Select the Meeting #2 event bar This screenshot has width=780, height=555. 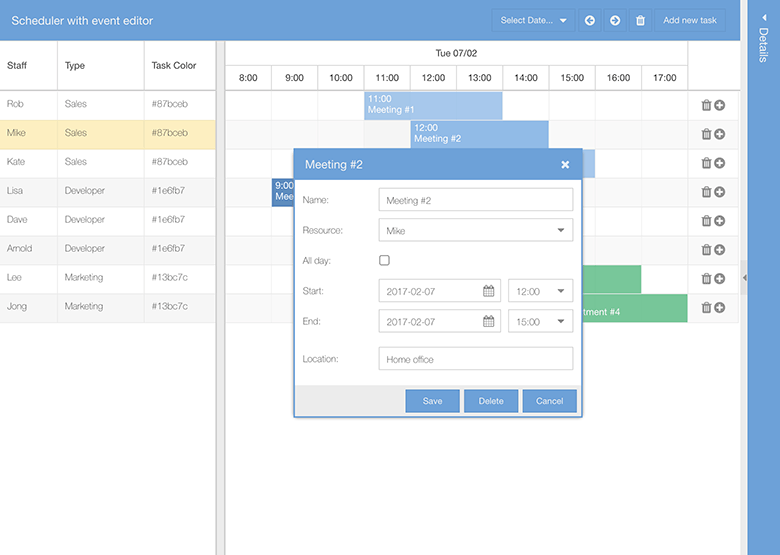coord(480,134)
